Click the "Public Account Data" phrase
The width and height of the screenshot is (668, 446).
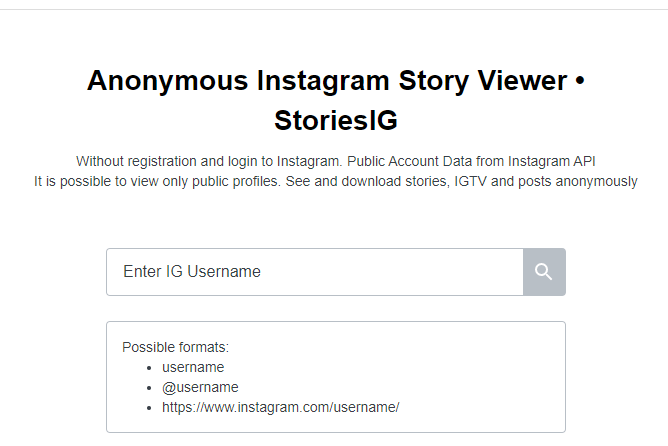pyautogui.click(x=409, y=161)
